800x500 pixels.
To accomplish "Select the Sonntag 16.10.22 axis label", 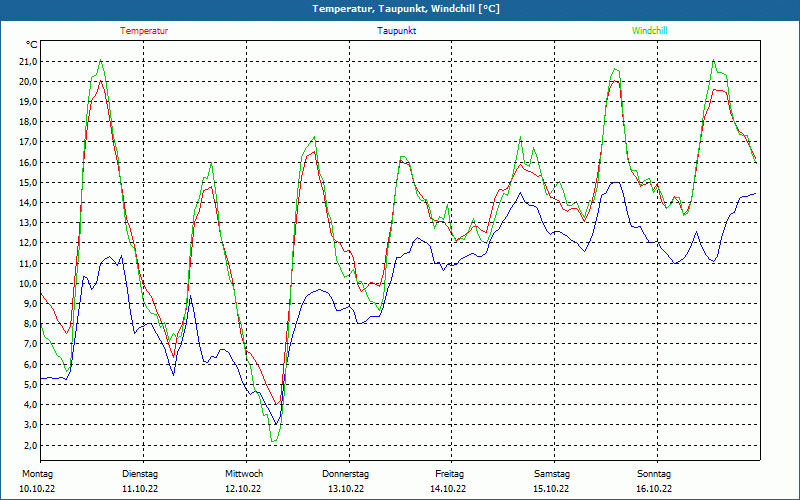I will click(x=654, y=481).
